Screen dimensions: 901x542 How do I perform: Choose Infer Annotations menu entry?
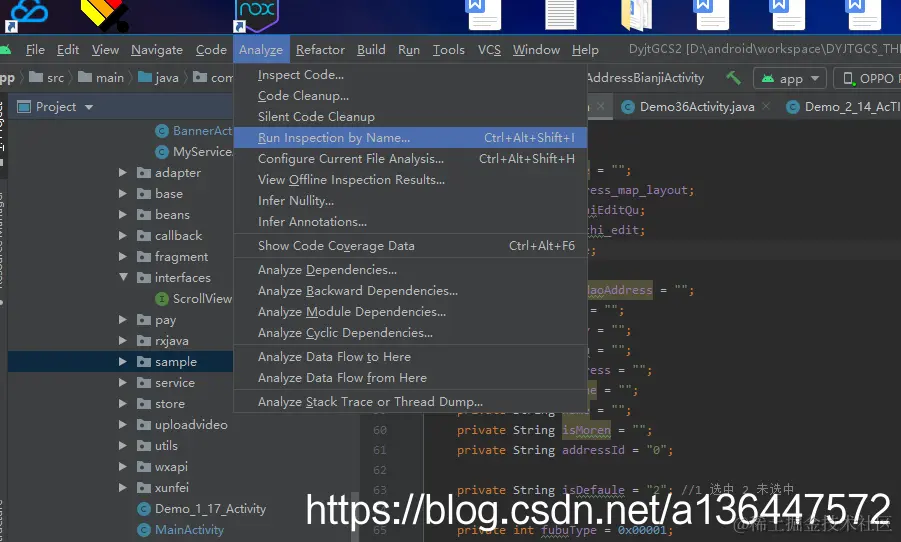tap(410, 222)
